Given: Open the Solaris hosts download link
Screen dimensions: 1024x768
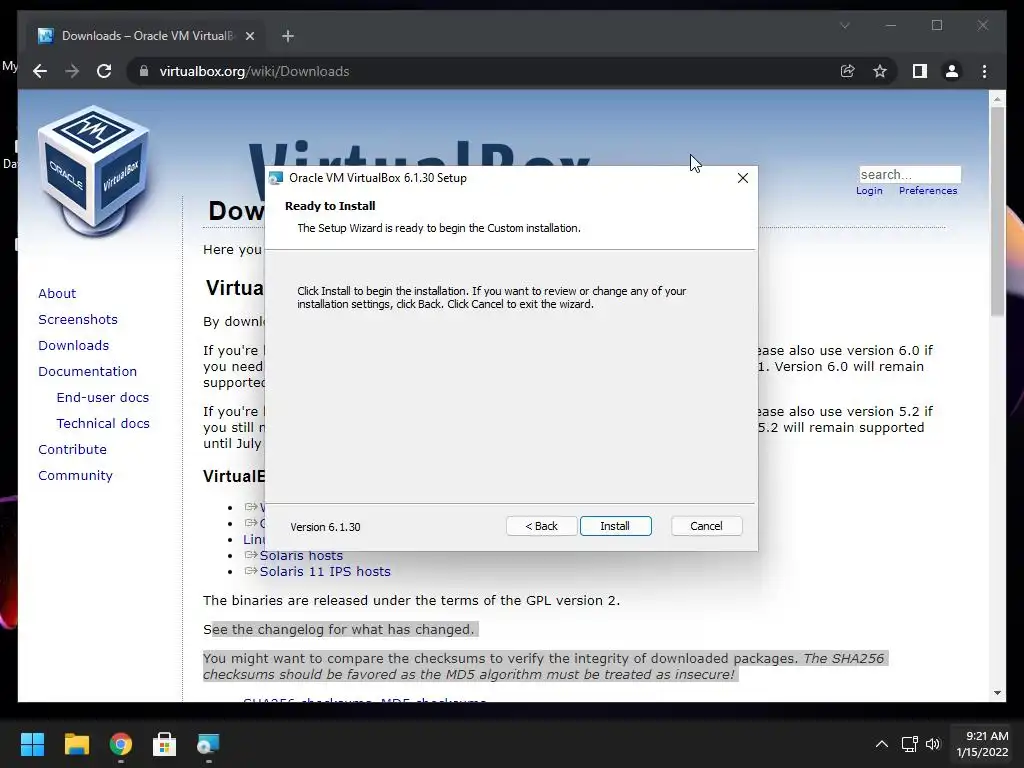Looking at the screenshot, I should point(301,555).
